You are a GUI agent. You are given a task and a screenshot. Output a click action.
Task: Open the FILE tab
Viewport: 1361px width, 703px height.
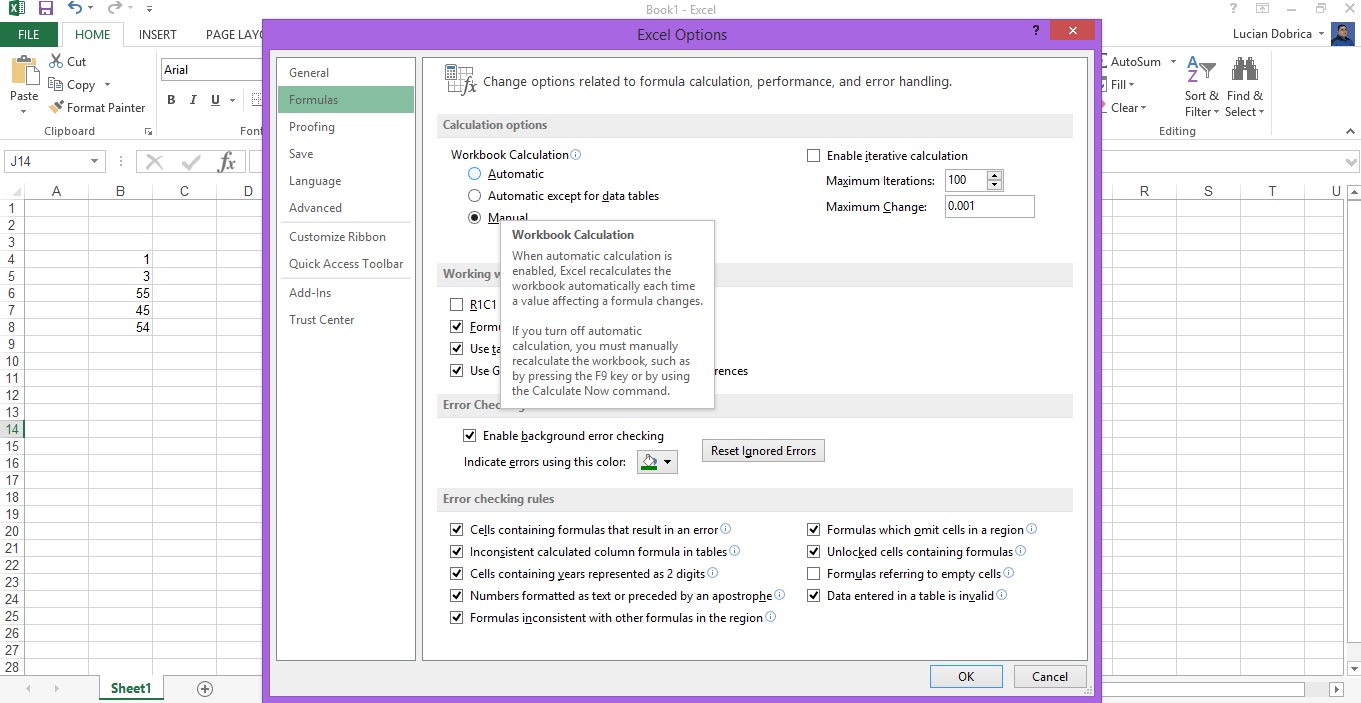(29, 34)
